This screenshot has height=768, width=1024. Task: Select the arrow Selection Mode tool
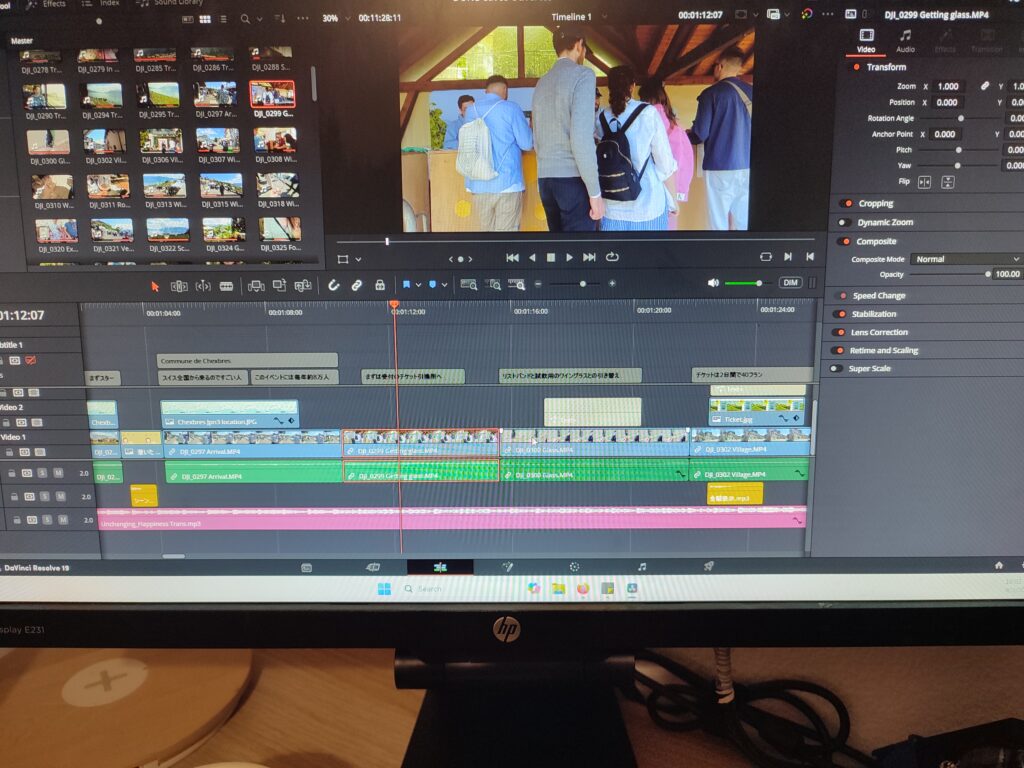click(x=155, y=286)
